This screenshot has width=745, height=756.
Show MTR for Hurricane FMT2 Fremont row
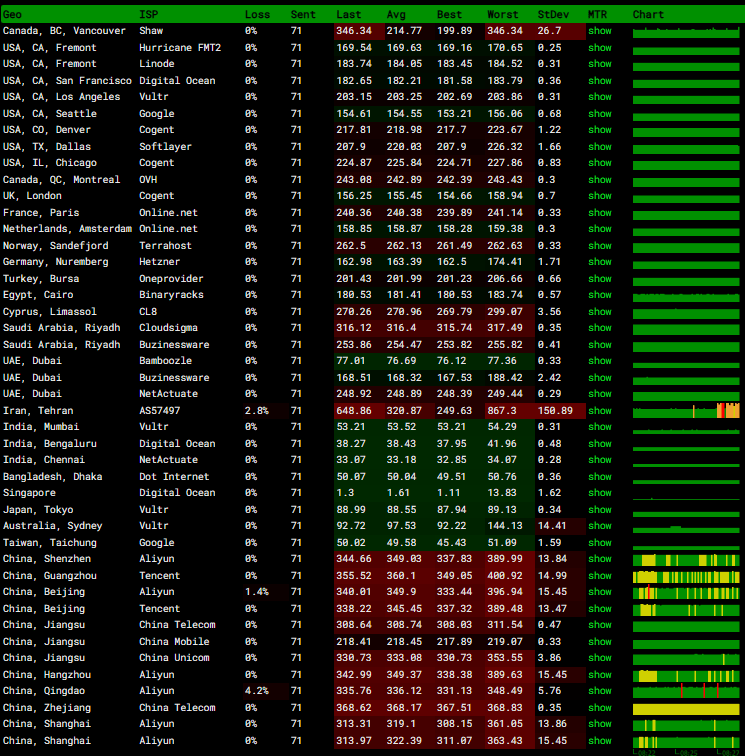599,48
